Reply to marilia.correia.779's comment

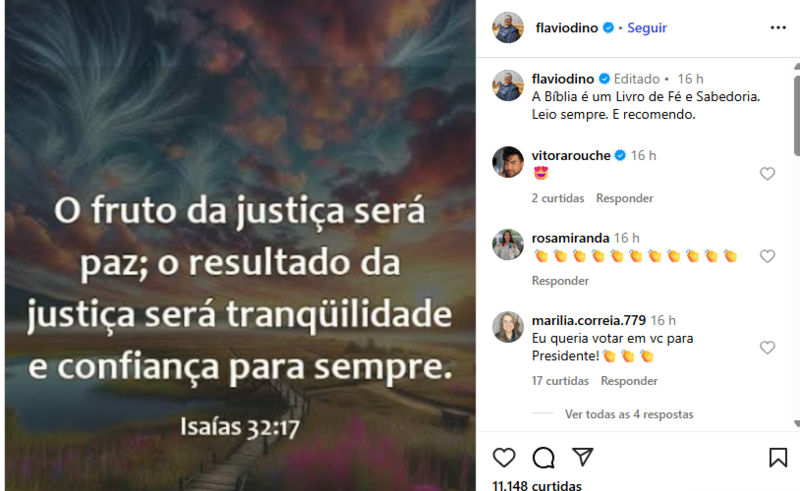point(629,381)
